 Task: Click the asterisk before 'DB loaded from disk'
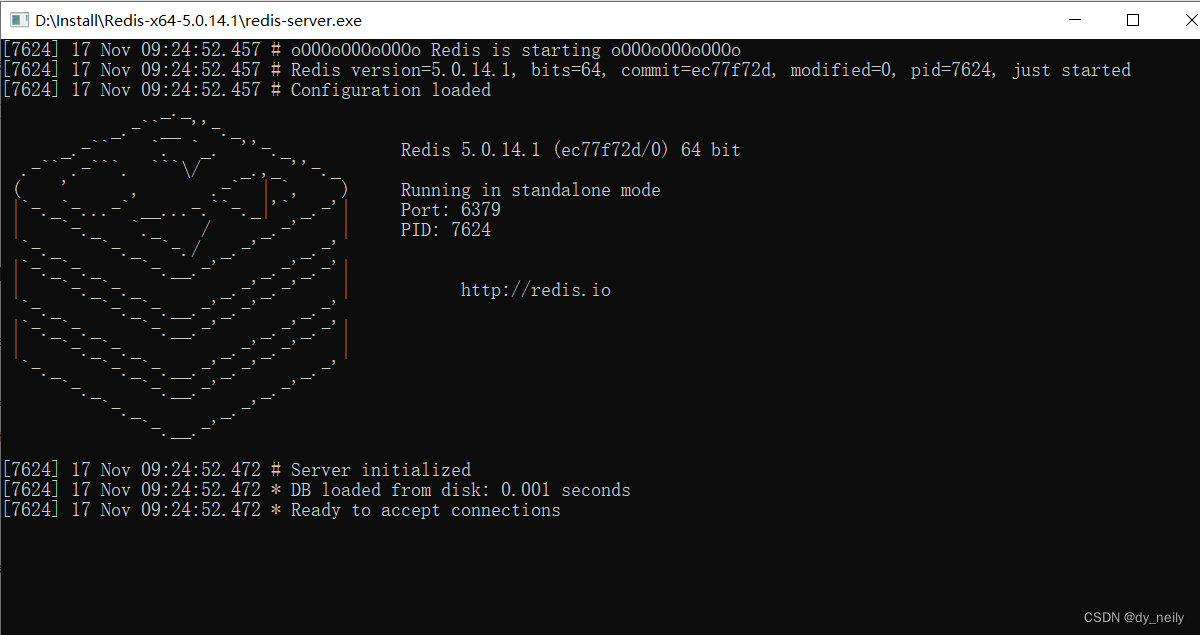276,490
